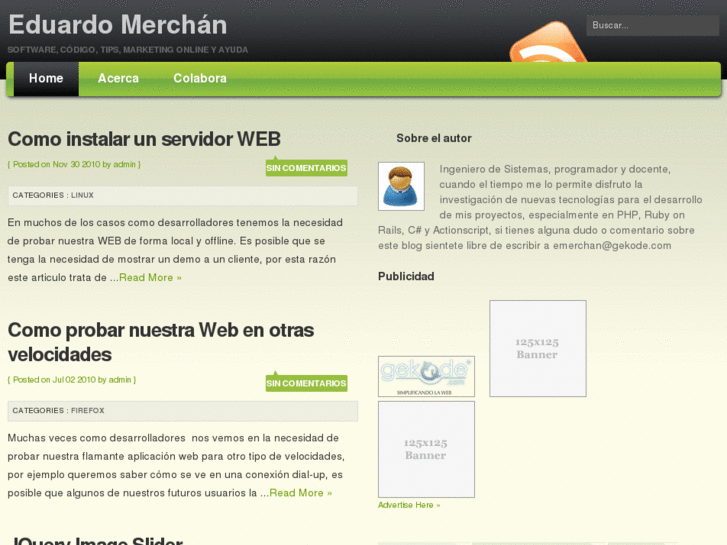The image size is (727, 545).
Task: Read More on otras velocidades article
Action: tap(300, 493)
